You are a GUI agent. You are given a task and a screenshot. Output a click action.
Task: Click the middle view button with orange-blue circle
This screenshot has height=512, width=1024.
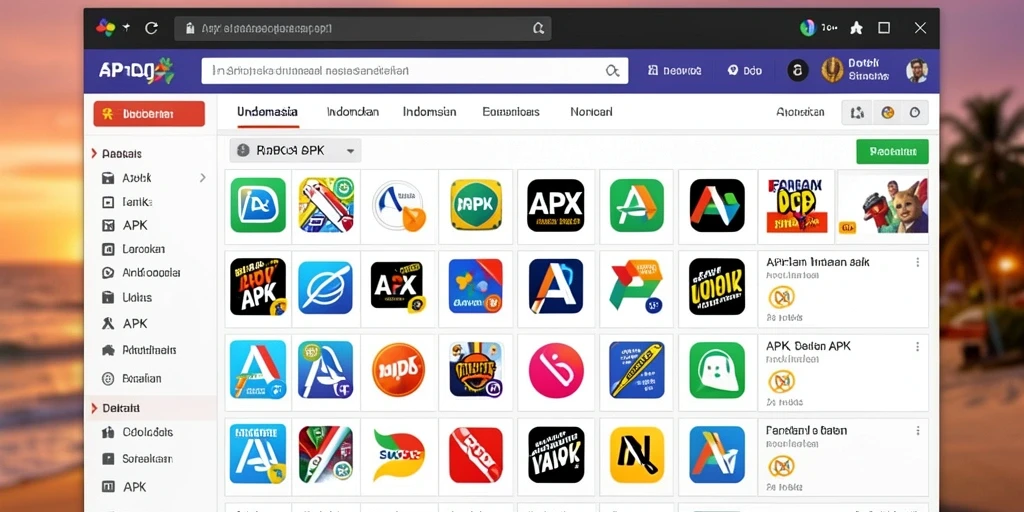888,112
